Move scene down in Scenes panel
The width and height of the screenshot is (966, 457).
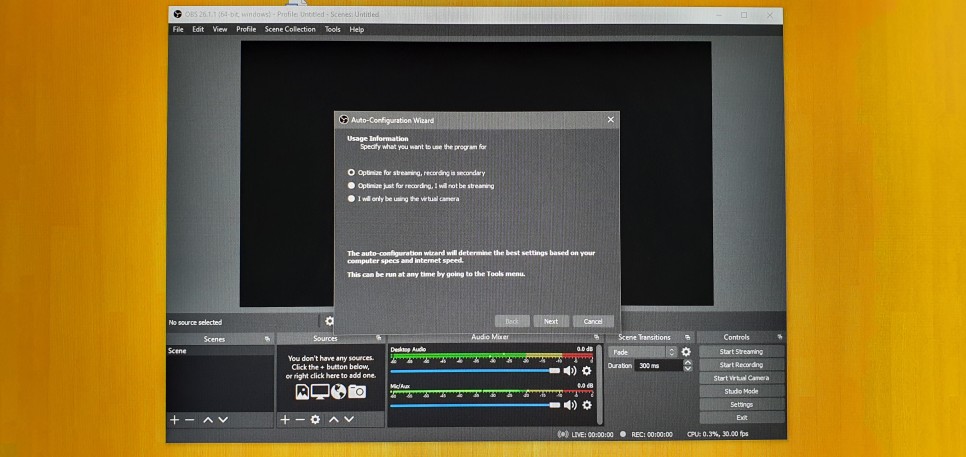coord(223,419)
